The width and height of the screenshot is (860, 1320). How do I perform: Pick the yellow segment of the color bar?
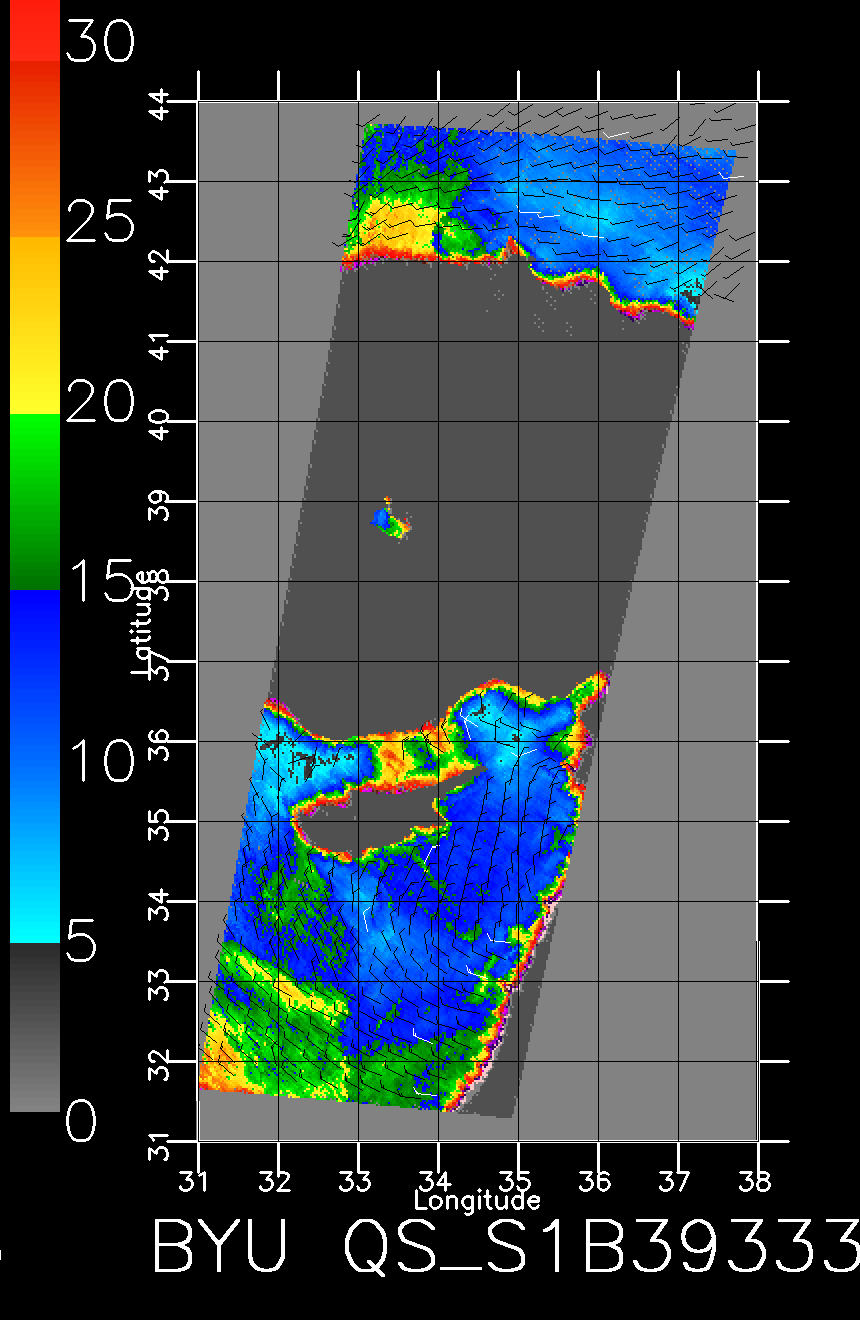tap(34, 326)
